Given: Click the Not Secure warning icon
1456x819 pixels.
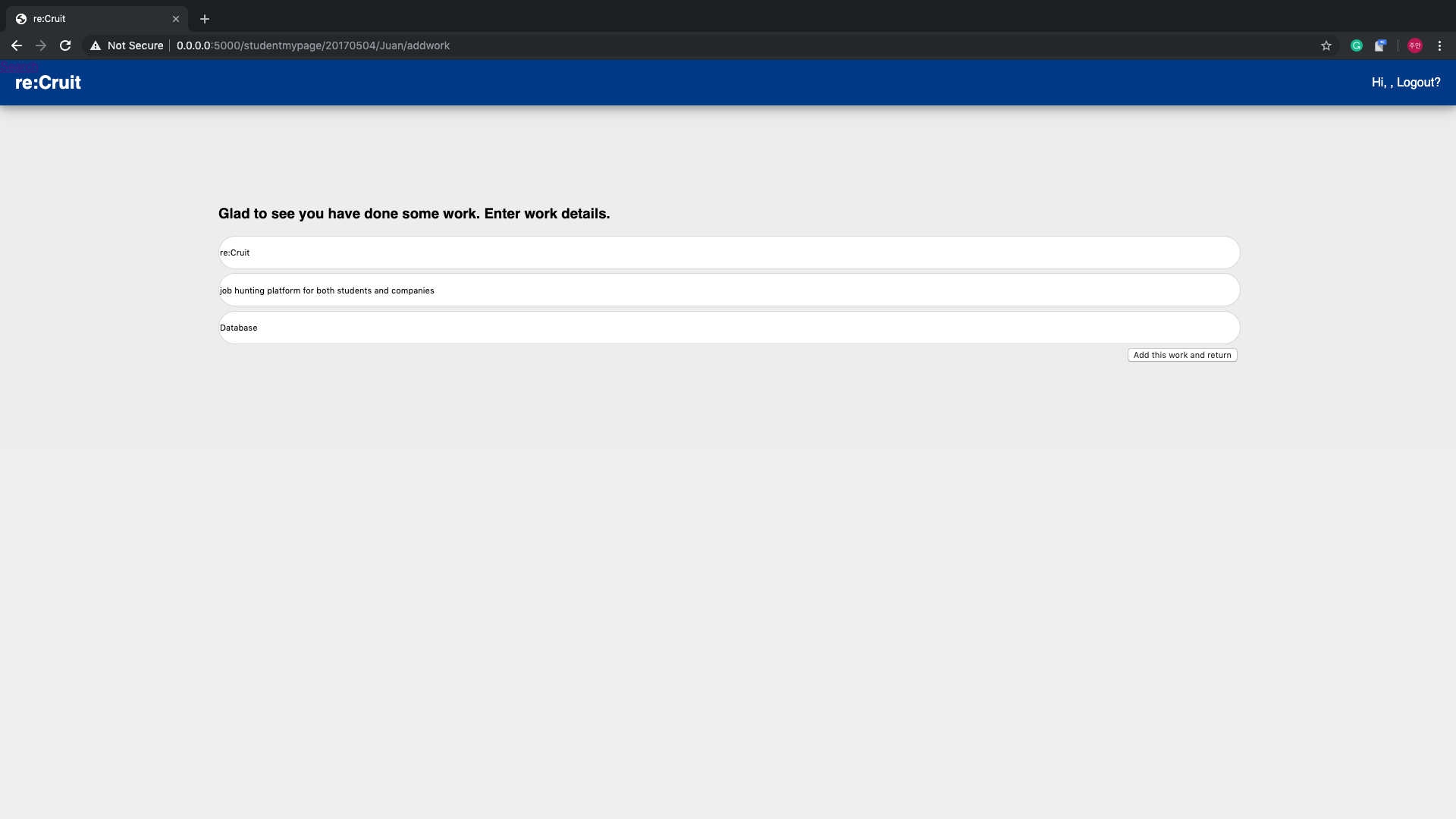Looking at the screenshot, I should [x=96, y=45].
